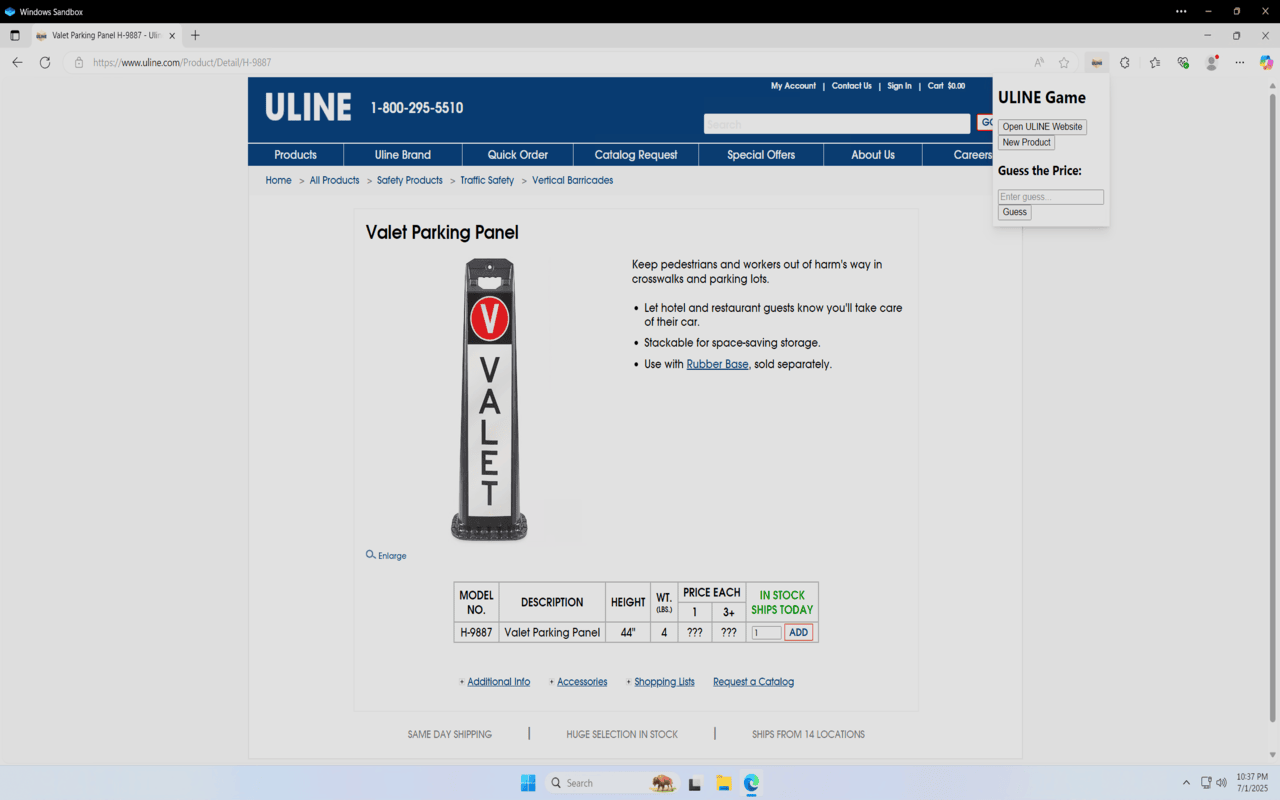Click the Read Aloud icon in address bar
Image resolution: width=1280 pixels, height=800 pixels.
1039,62
